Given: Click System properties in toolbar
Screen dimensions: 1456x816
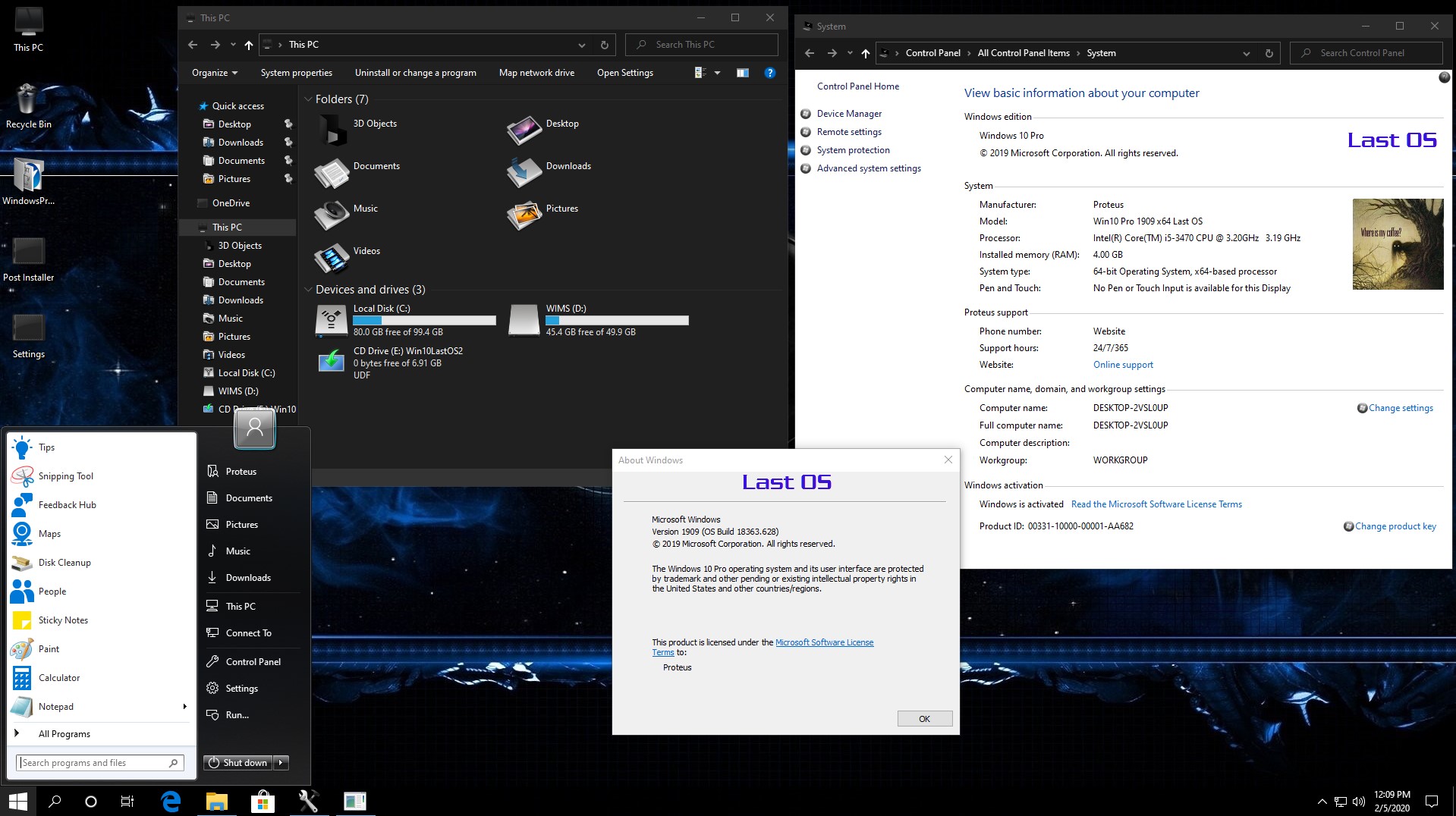Looking at the screenshot, I should pyautogui.click(x=297, y=73).
